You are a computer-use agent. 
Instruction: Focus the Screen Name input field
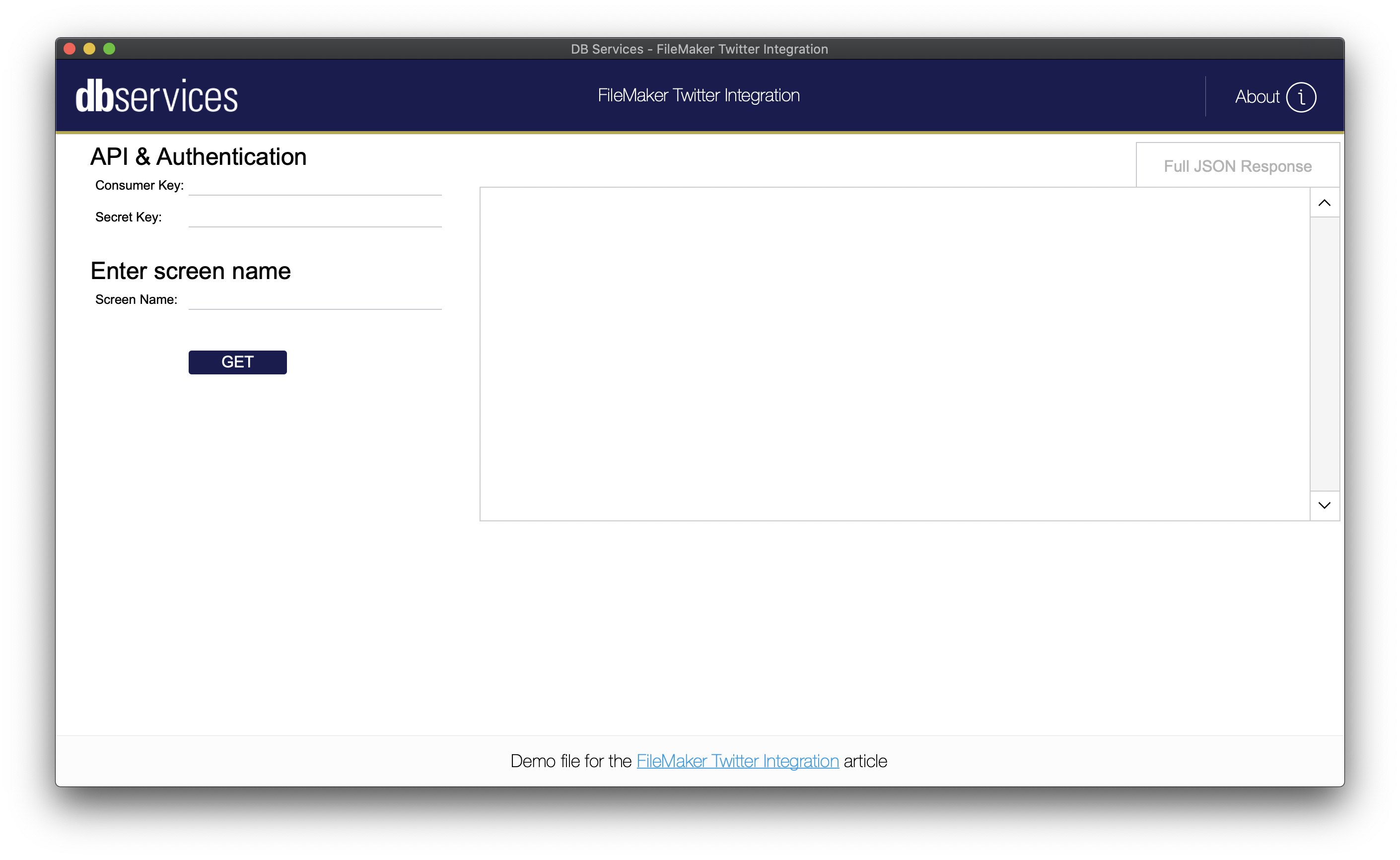[315, 300]
